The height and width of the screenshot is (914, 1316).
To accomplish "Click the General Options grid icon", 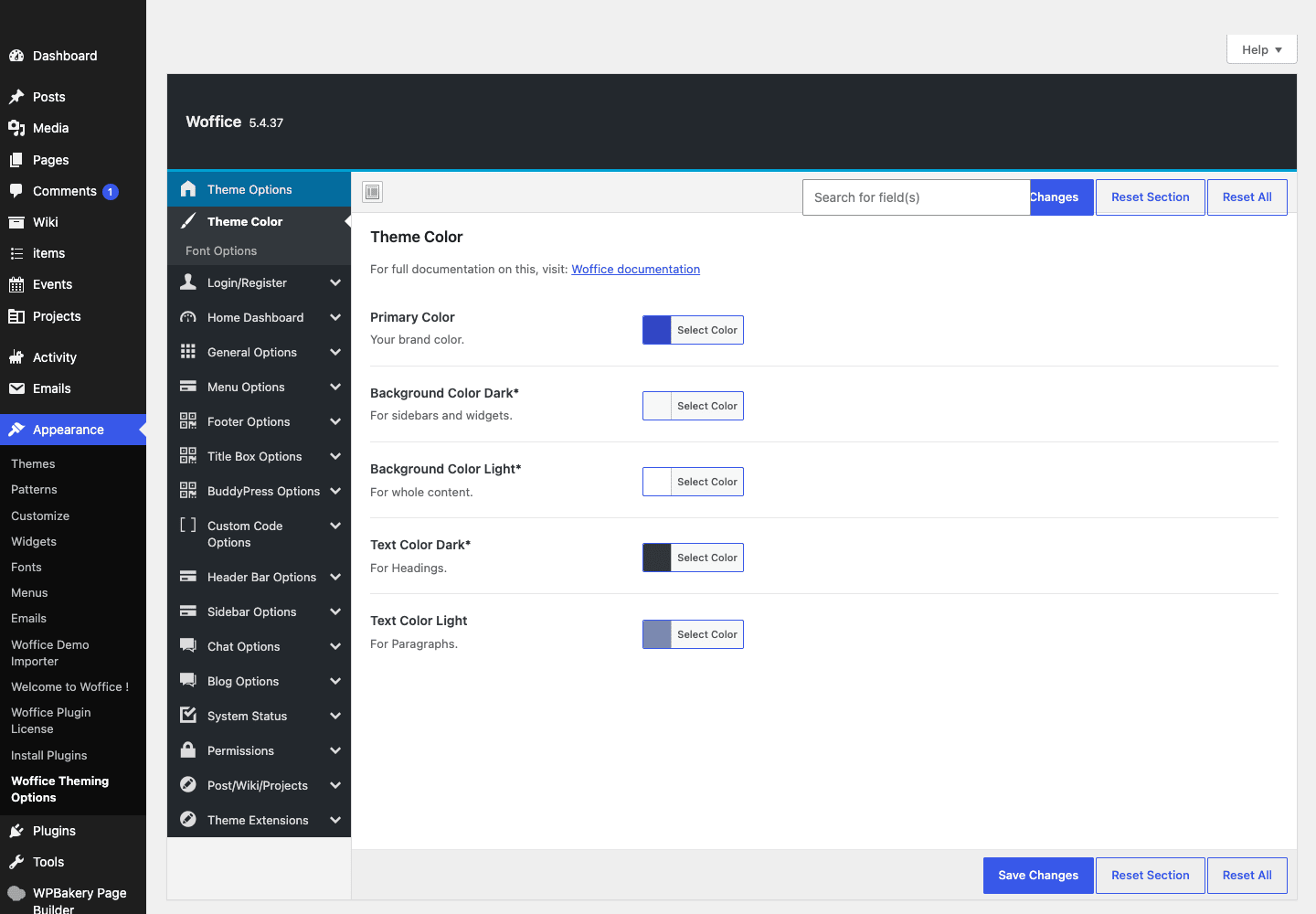I will click(x=188, y=351).
